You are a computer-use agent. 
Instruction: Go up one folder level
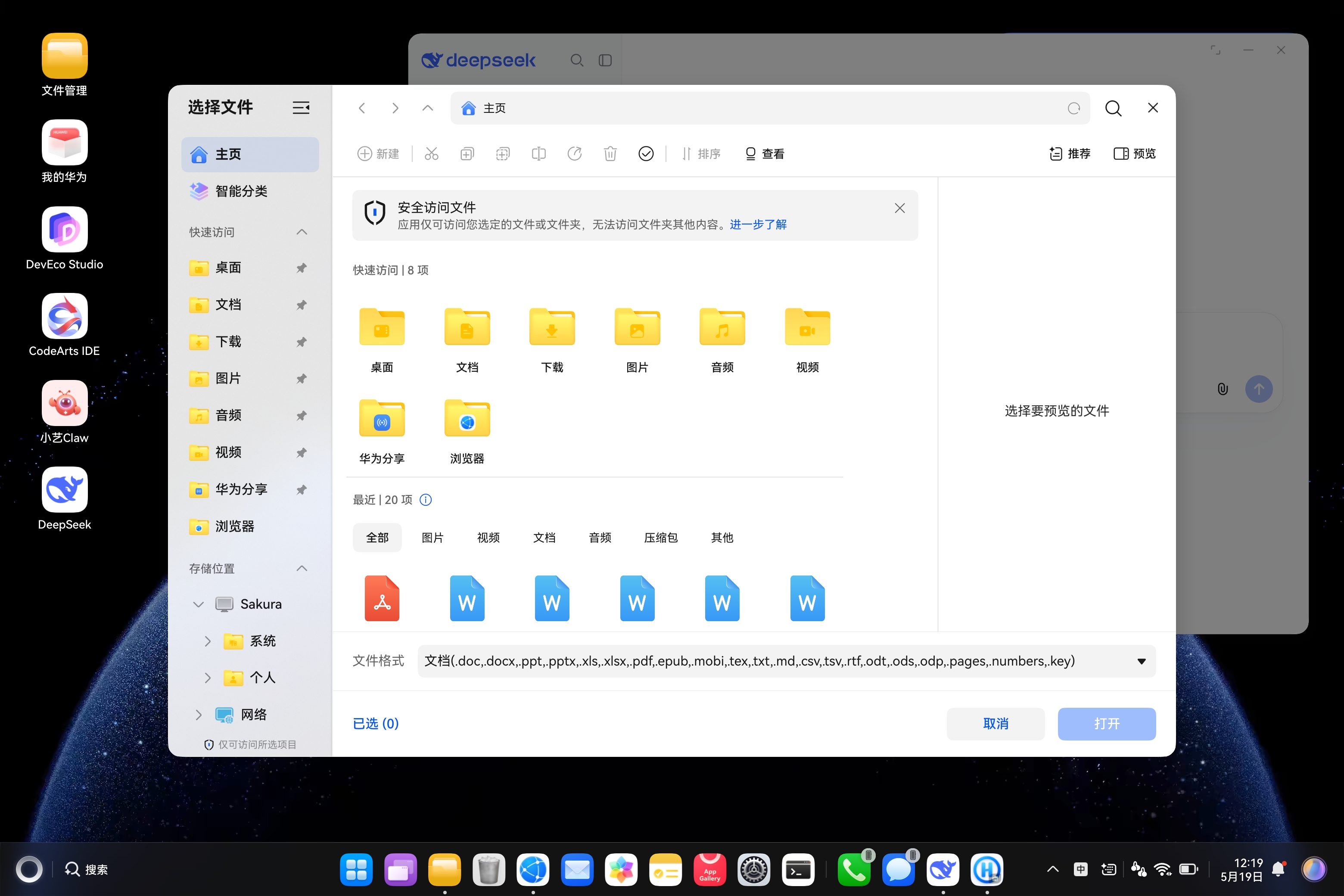(x=427, y=108)
